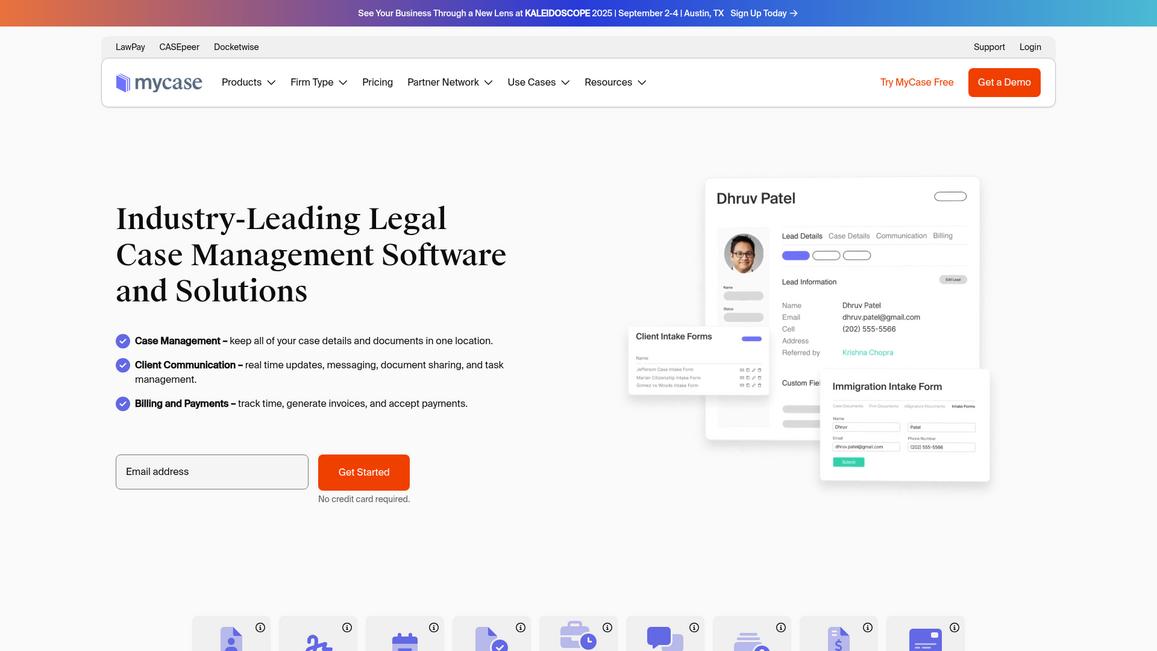Open info on the briefcase clock card
The width and height of the screenshot is (1157, 651).
(607, 627)
